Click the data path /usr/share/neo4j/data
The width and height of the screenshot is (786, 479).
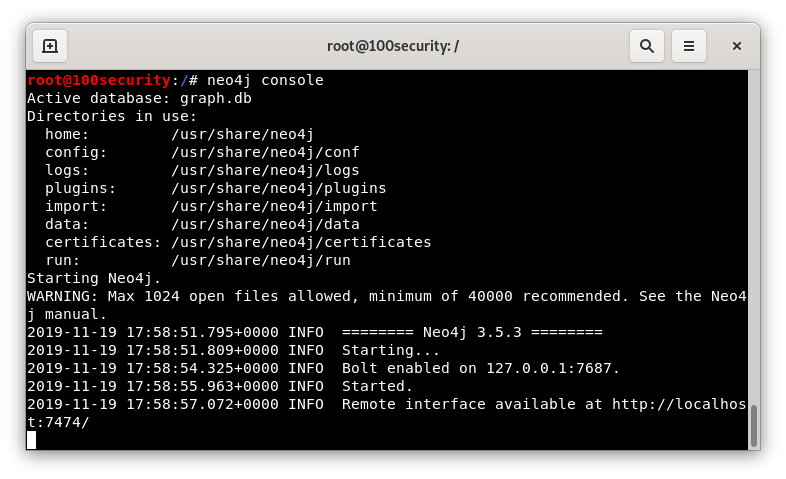click(265, 224)
